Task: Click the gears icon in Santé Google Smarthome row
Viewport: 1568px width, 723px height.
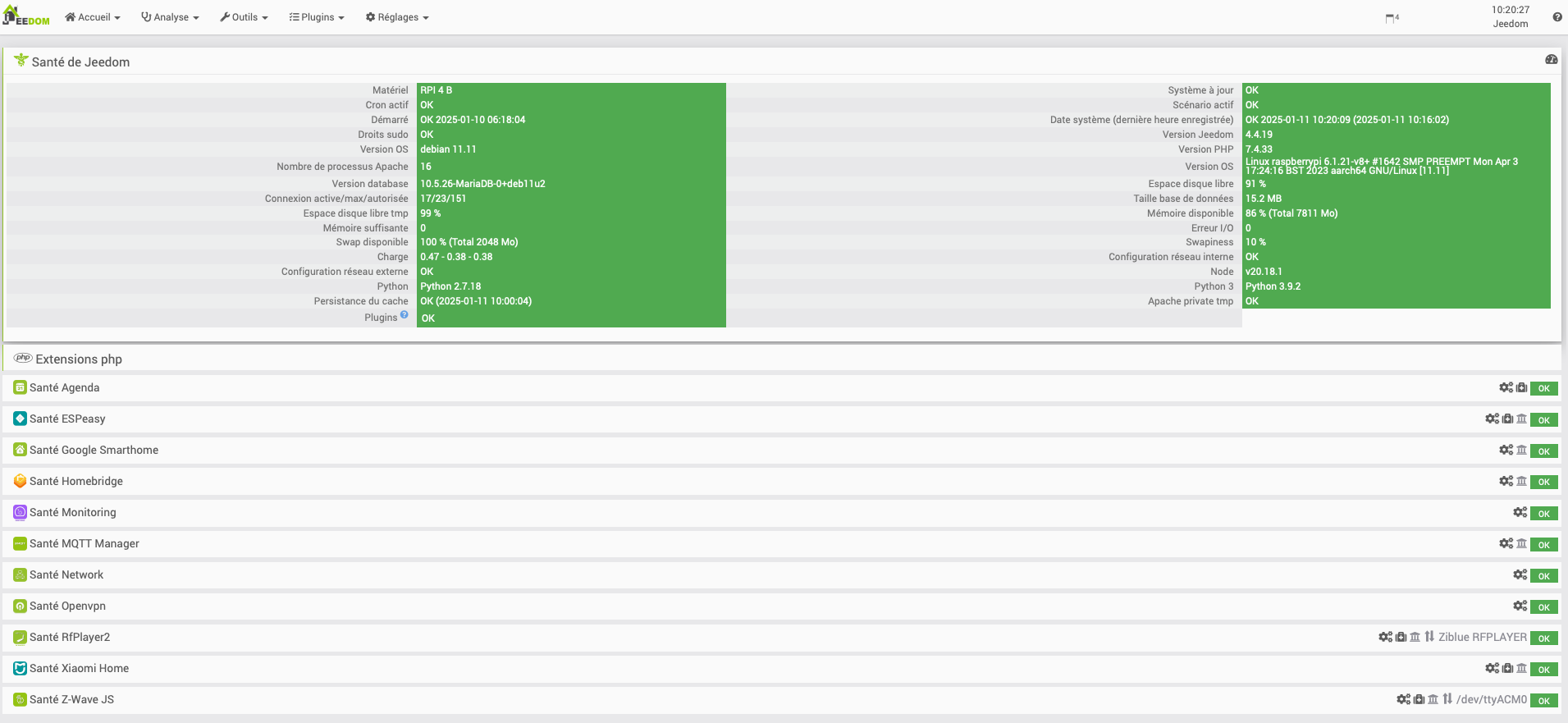Action: pyautogui.click(x=1506, y=450)
